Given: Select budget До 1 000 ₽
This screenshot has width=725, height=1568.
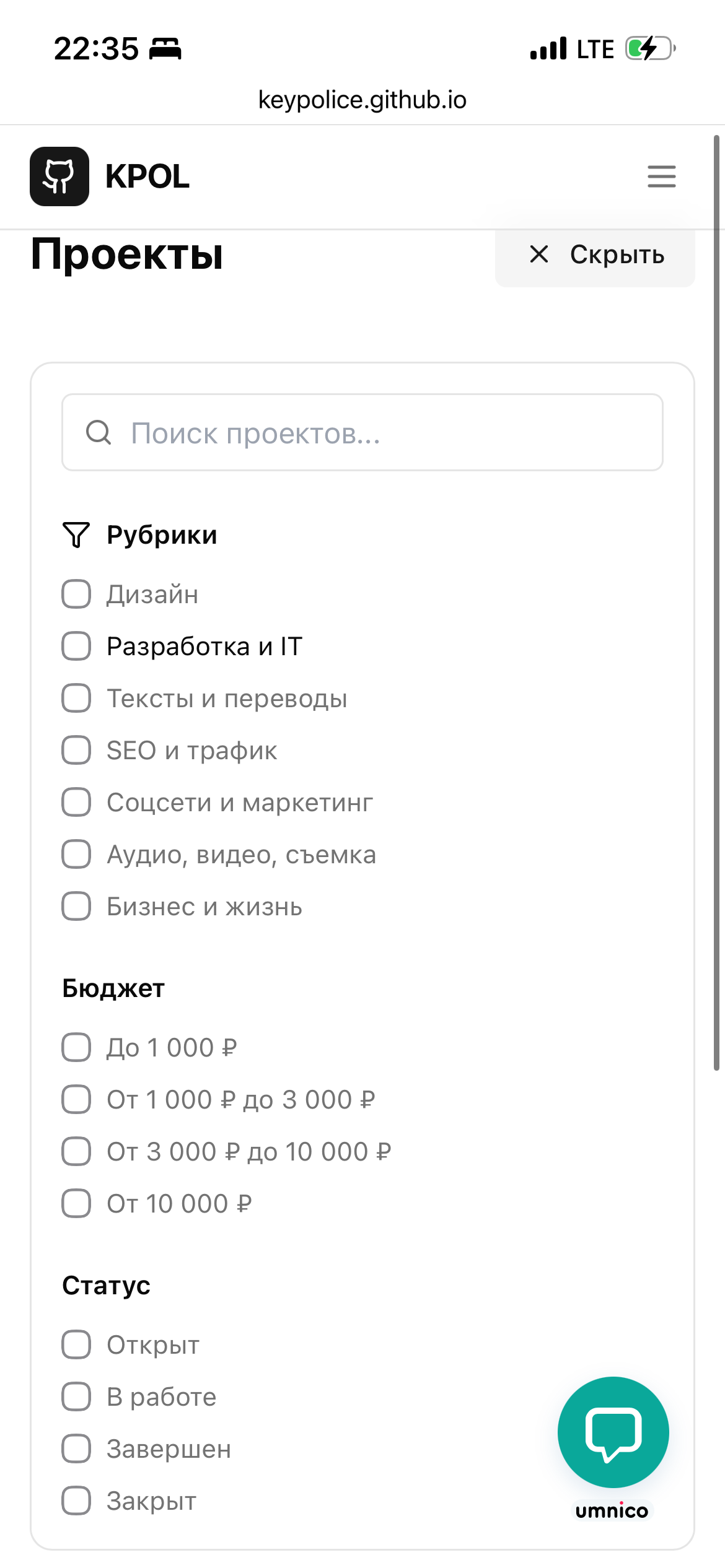Looking at the screenshot, I should [75, 1048].
